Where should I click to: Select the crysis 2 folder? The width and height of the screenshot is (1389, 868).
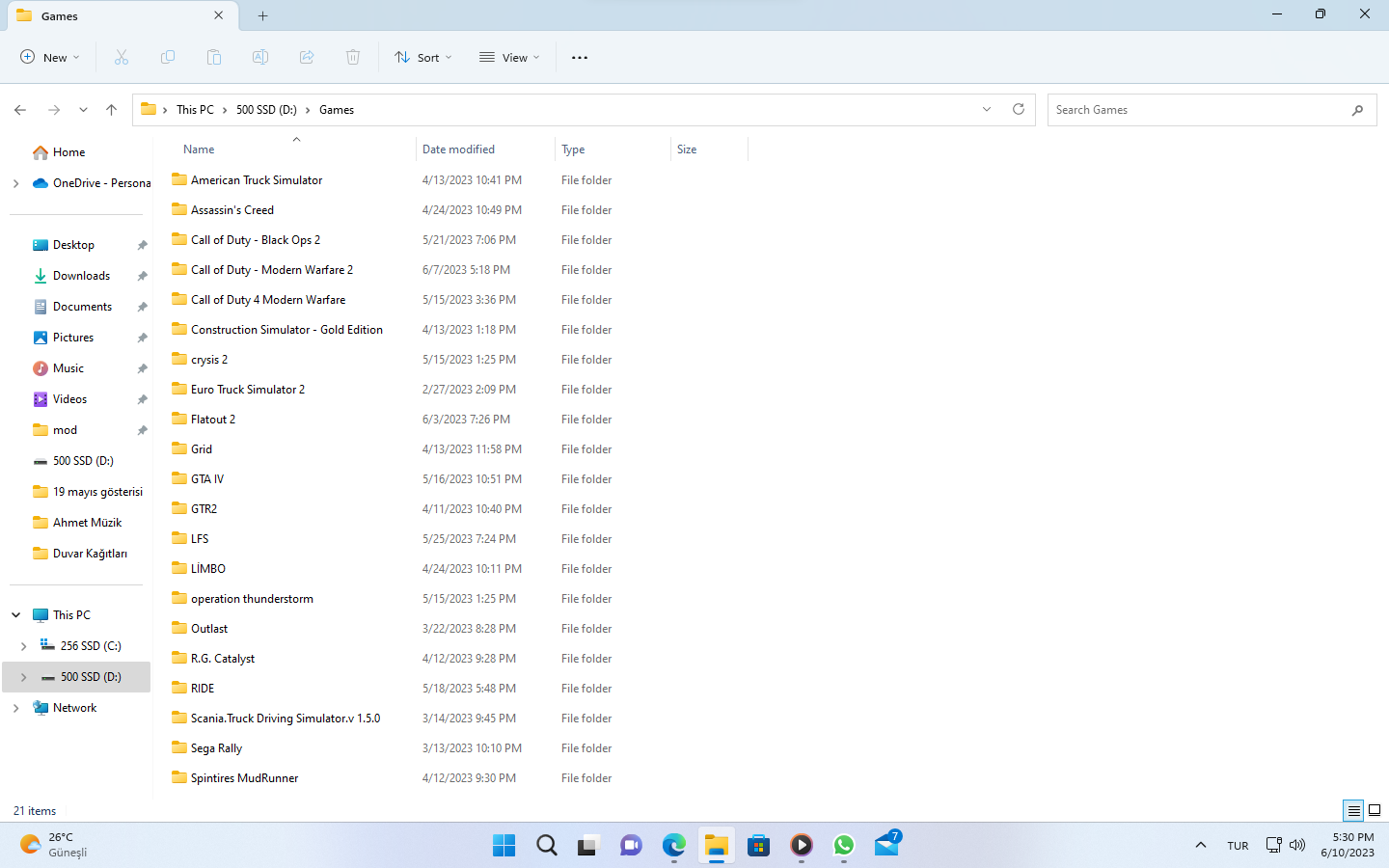click(x=209, y=360)
